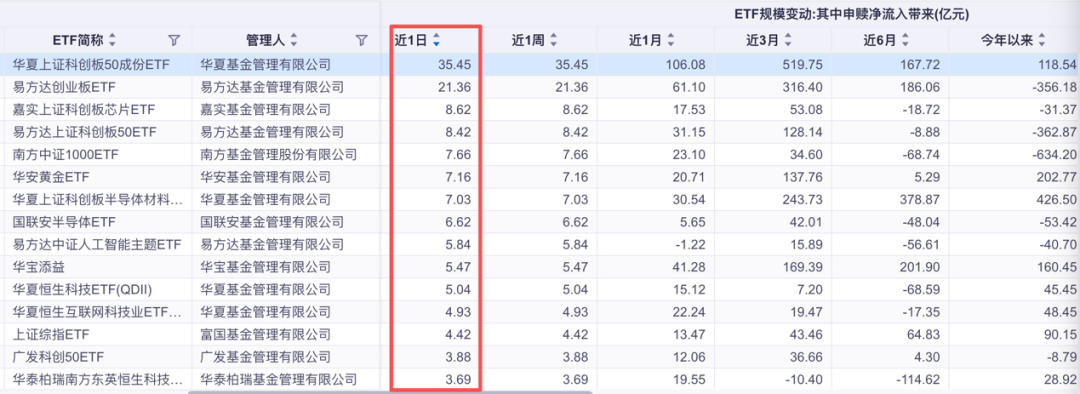Image resolution: width=1080 pixels, height=394 pixels.
Task: Sort using the 近1月 arrows
Action: click(670, 41)
